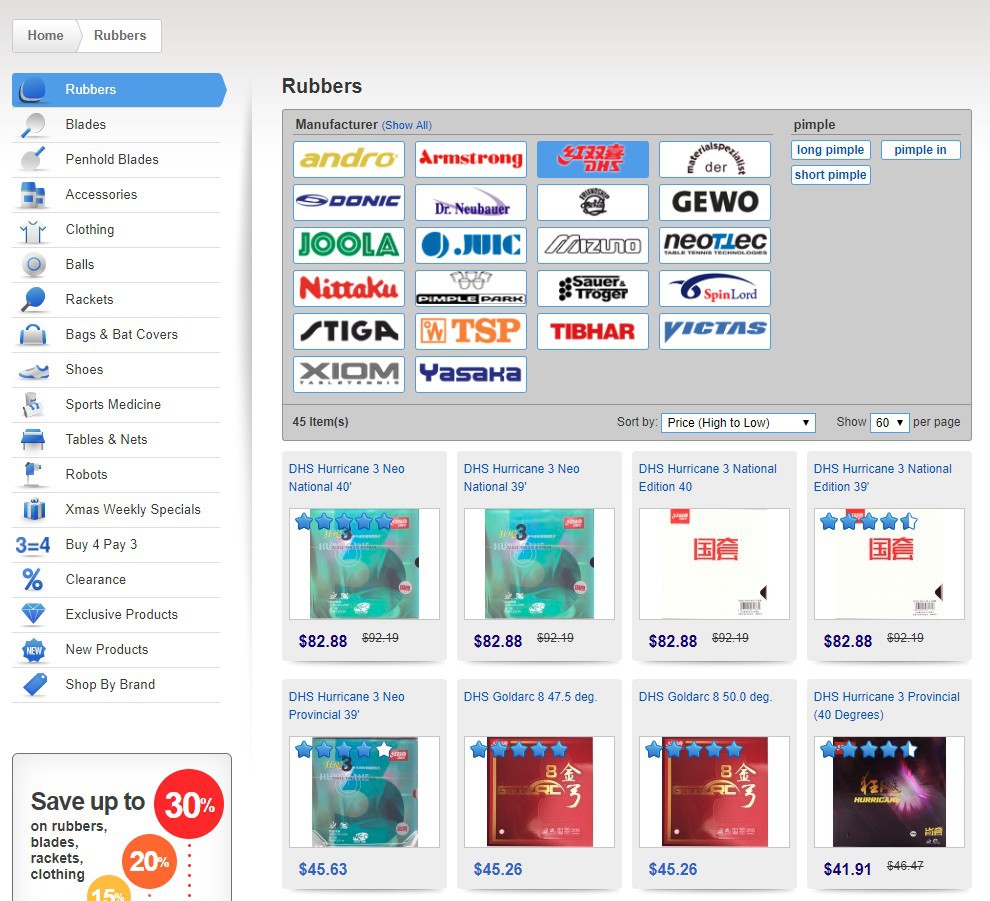Open the Sort by dropdown

pyautogui.click(x=738, y=422)
